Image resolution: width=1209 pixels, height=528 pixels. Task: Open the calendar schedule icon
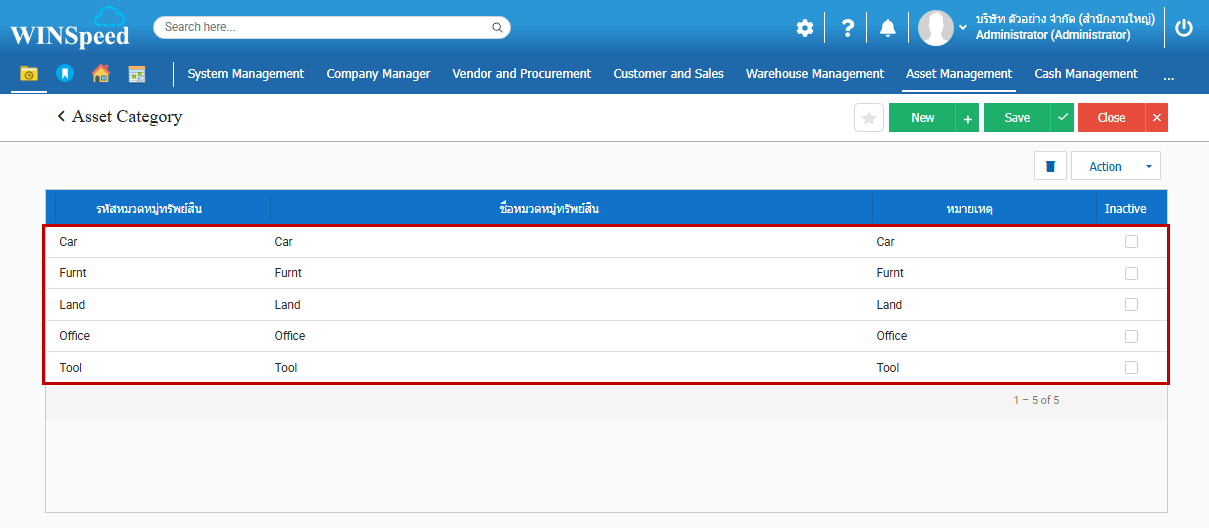[x=137, y=74]
